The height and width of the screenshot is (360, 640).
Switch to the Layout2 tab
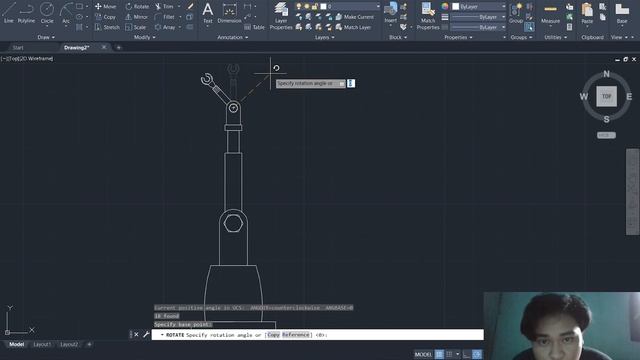click(x=69, y=344)
